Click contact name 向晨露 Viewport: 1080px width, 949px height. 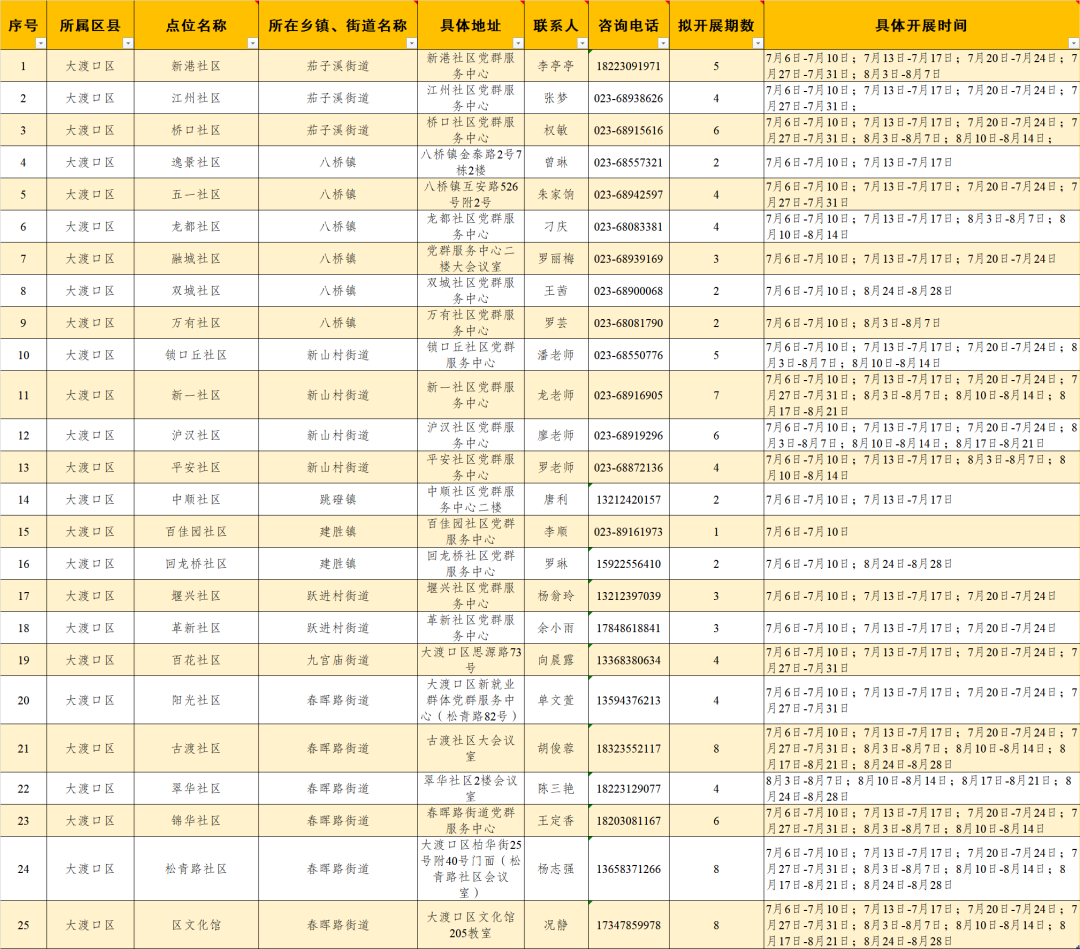click(556, 660)
